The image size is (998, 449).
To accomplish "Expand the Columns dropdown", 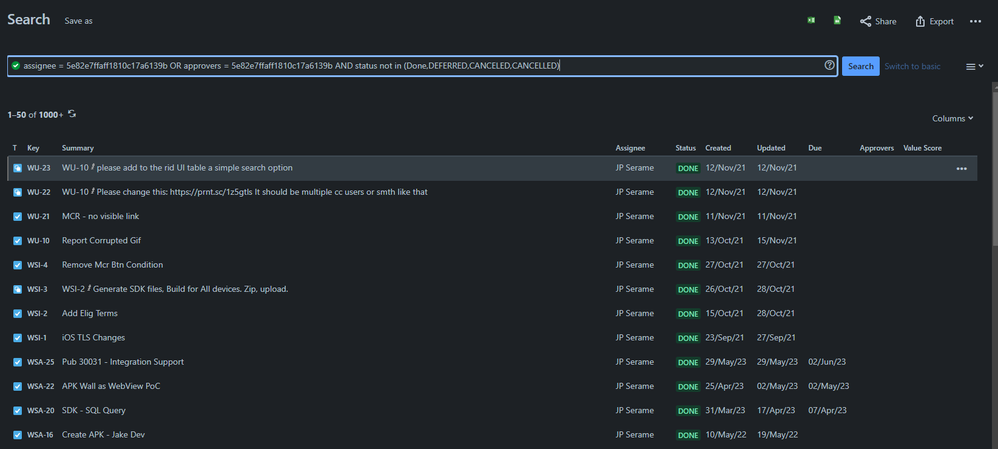I will [x=952, y=118].
